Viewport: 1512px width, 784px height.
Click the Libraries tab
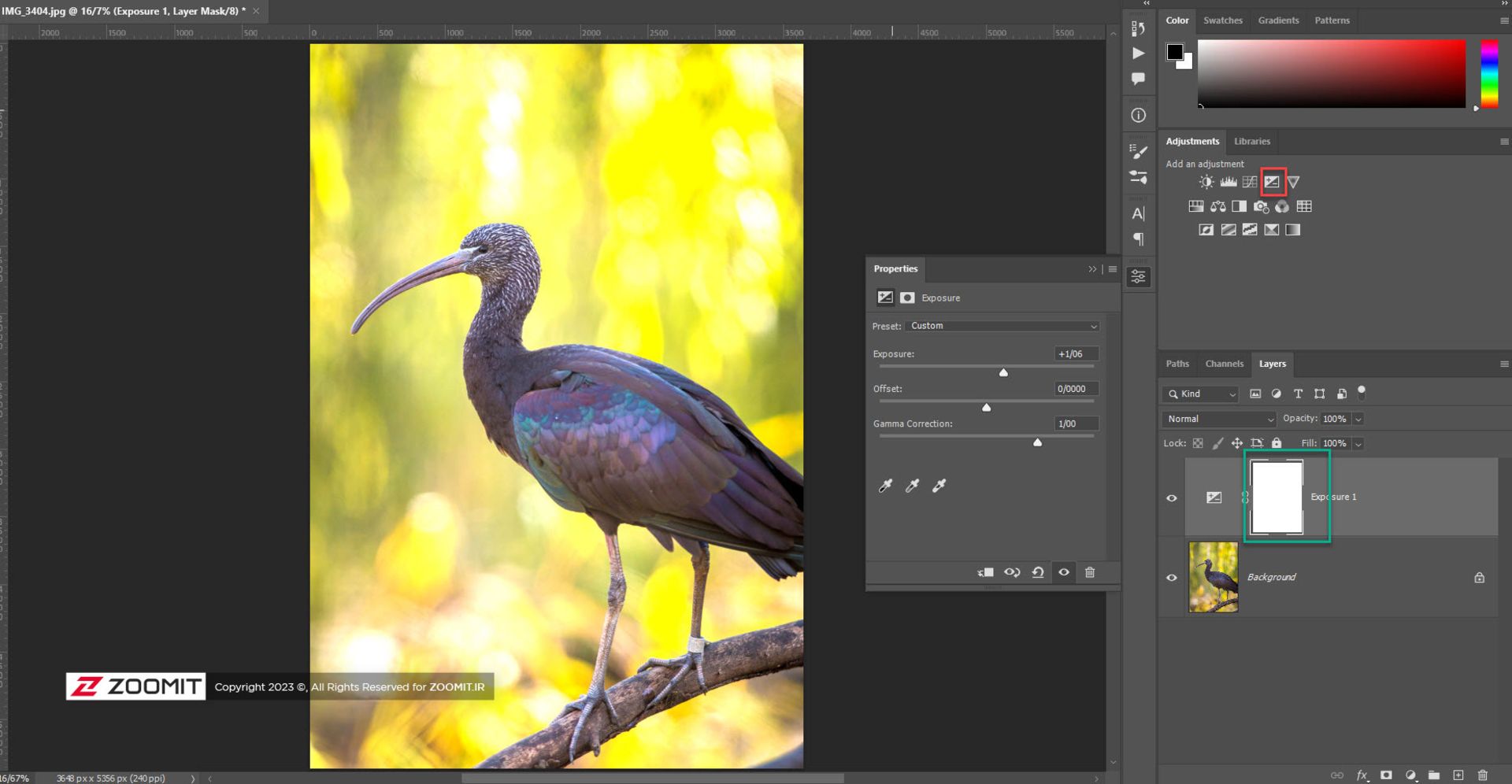click(x=1251, y=142)
